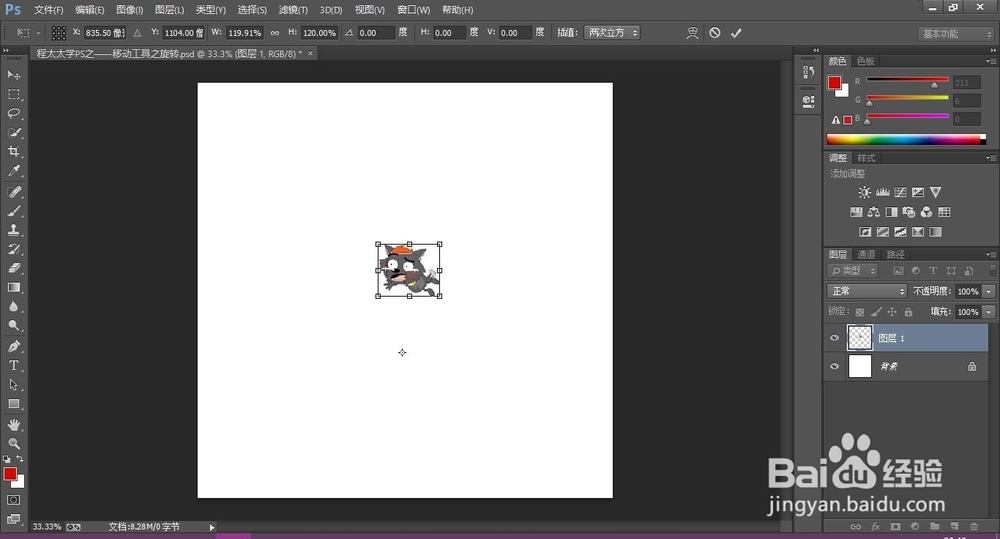
Task: Select the Eyedropper tool
Action: coord(13,170)
